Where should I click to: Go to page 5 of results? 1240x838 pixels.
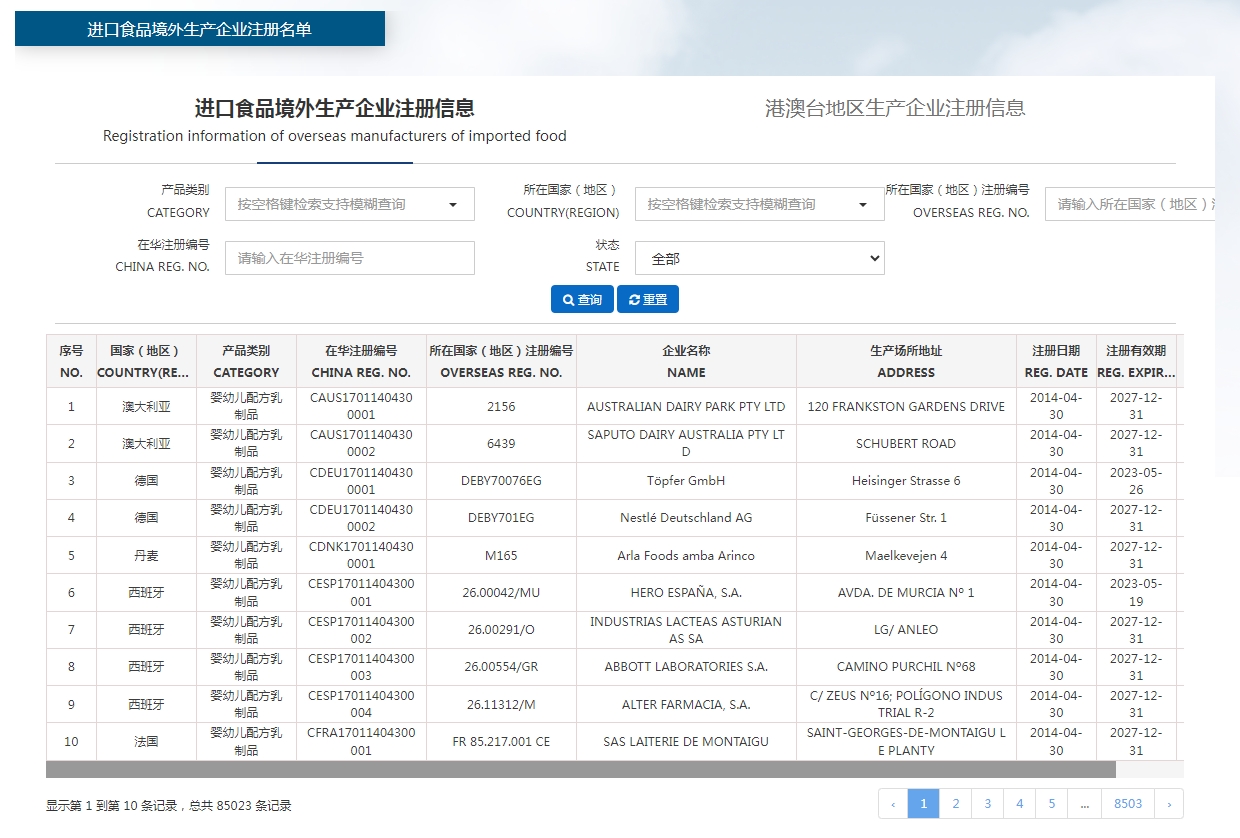pos(1051,804)
